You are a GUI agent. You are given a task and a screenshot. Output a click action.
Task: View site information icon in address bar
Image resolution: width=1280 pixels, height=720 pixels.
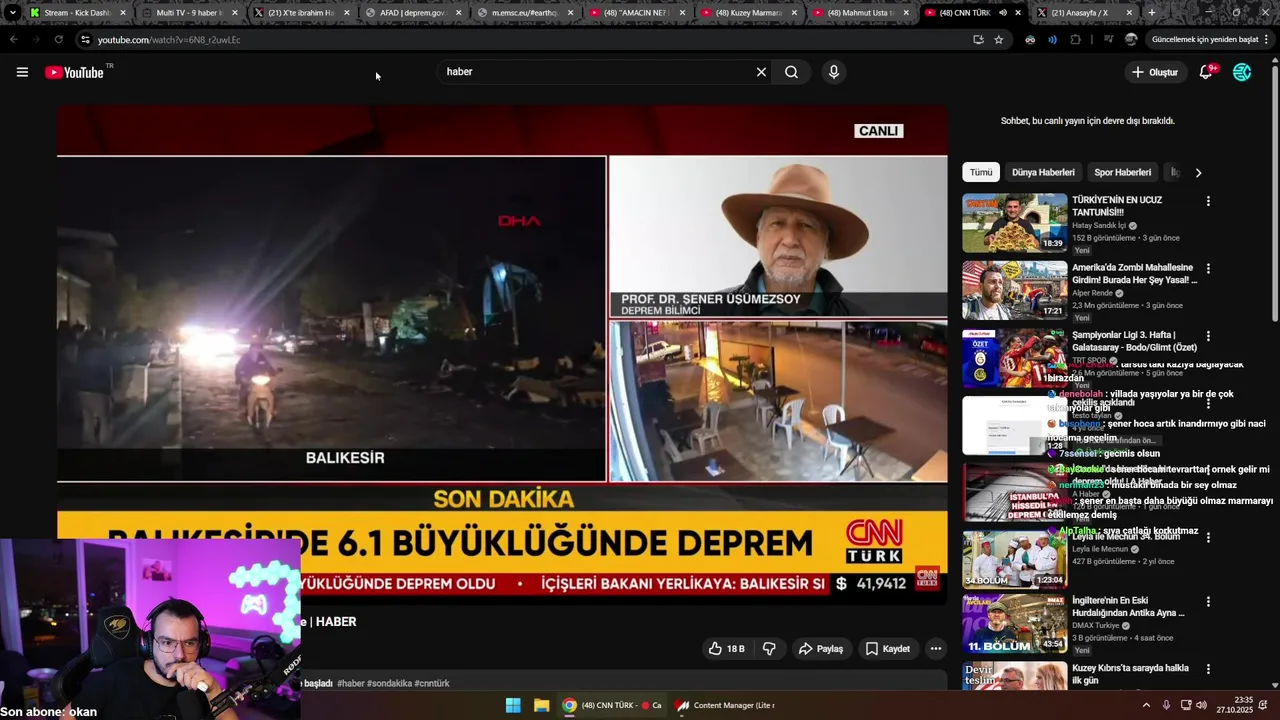(85, 40)
